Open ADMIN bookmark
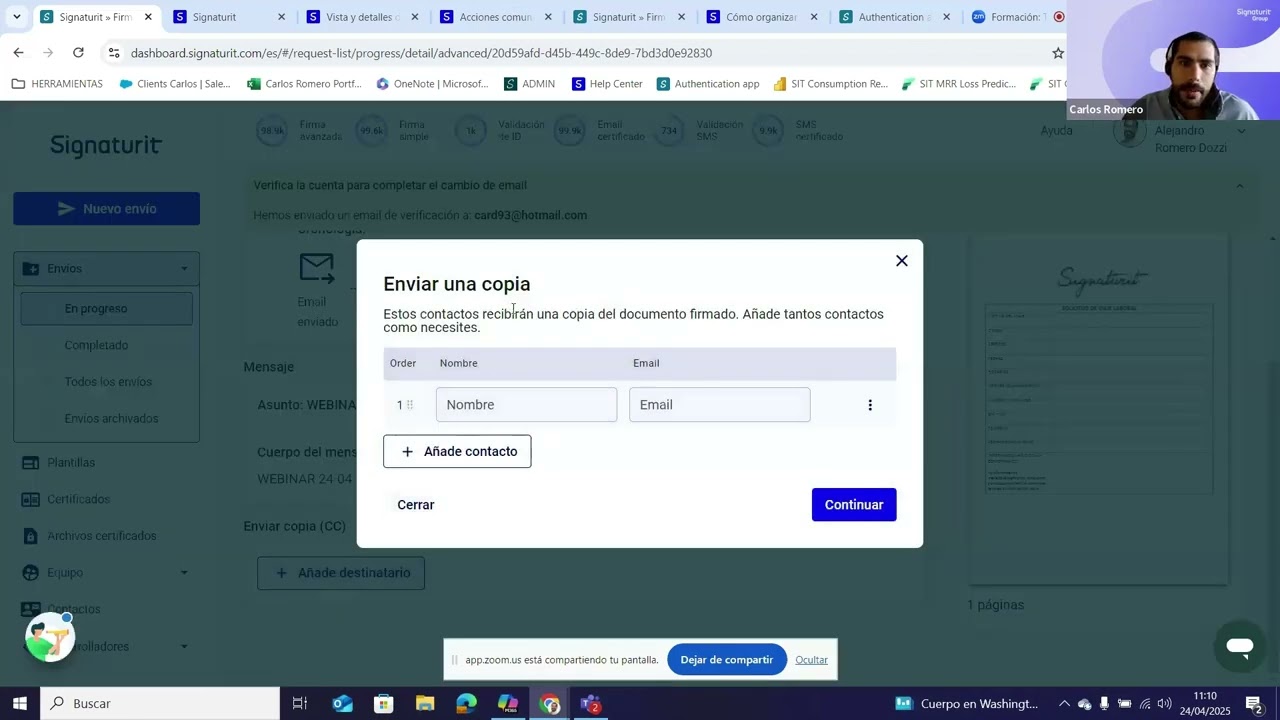 [529, 84]
